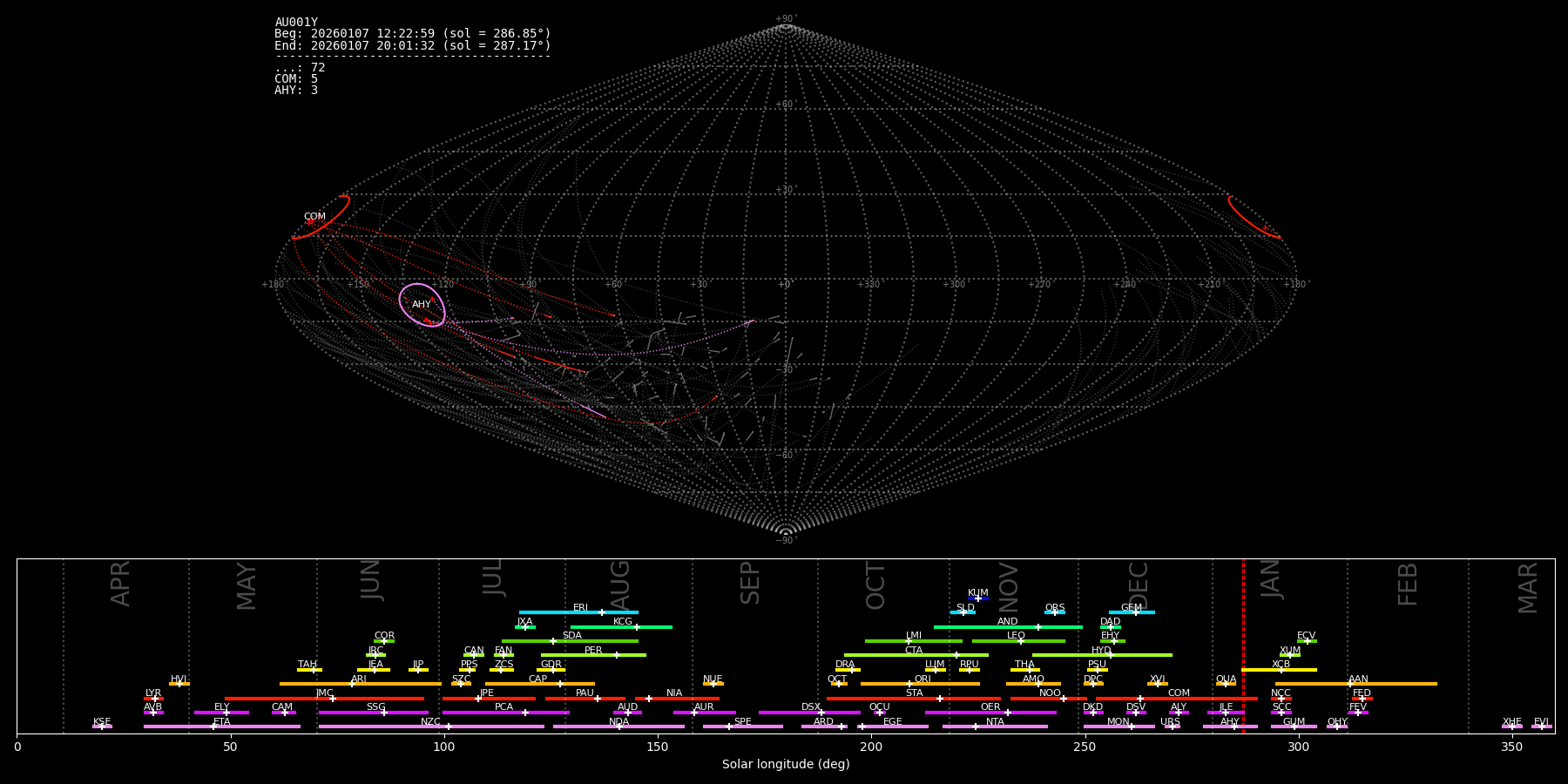Click the AHY label in the timeline

tap(1230, 722)
